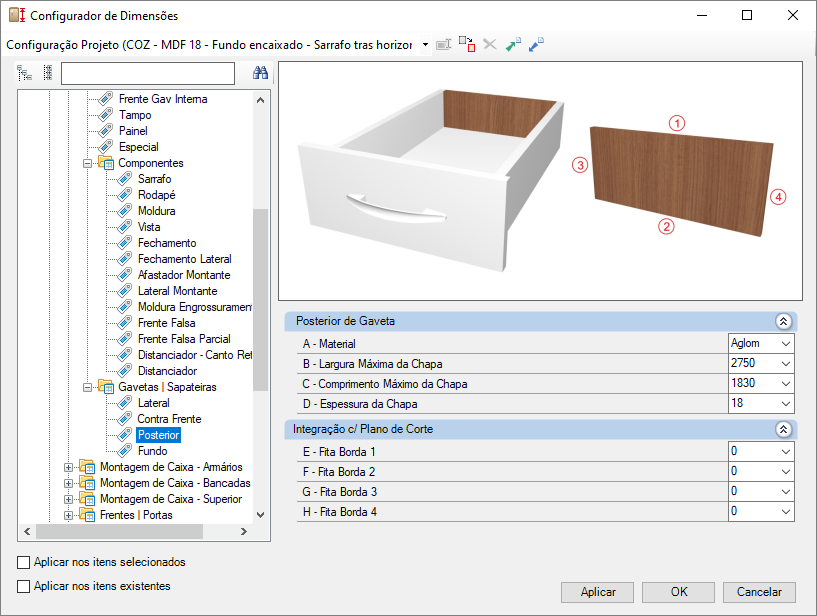Click the gray X delete configuration icon

490,44
